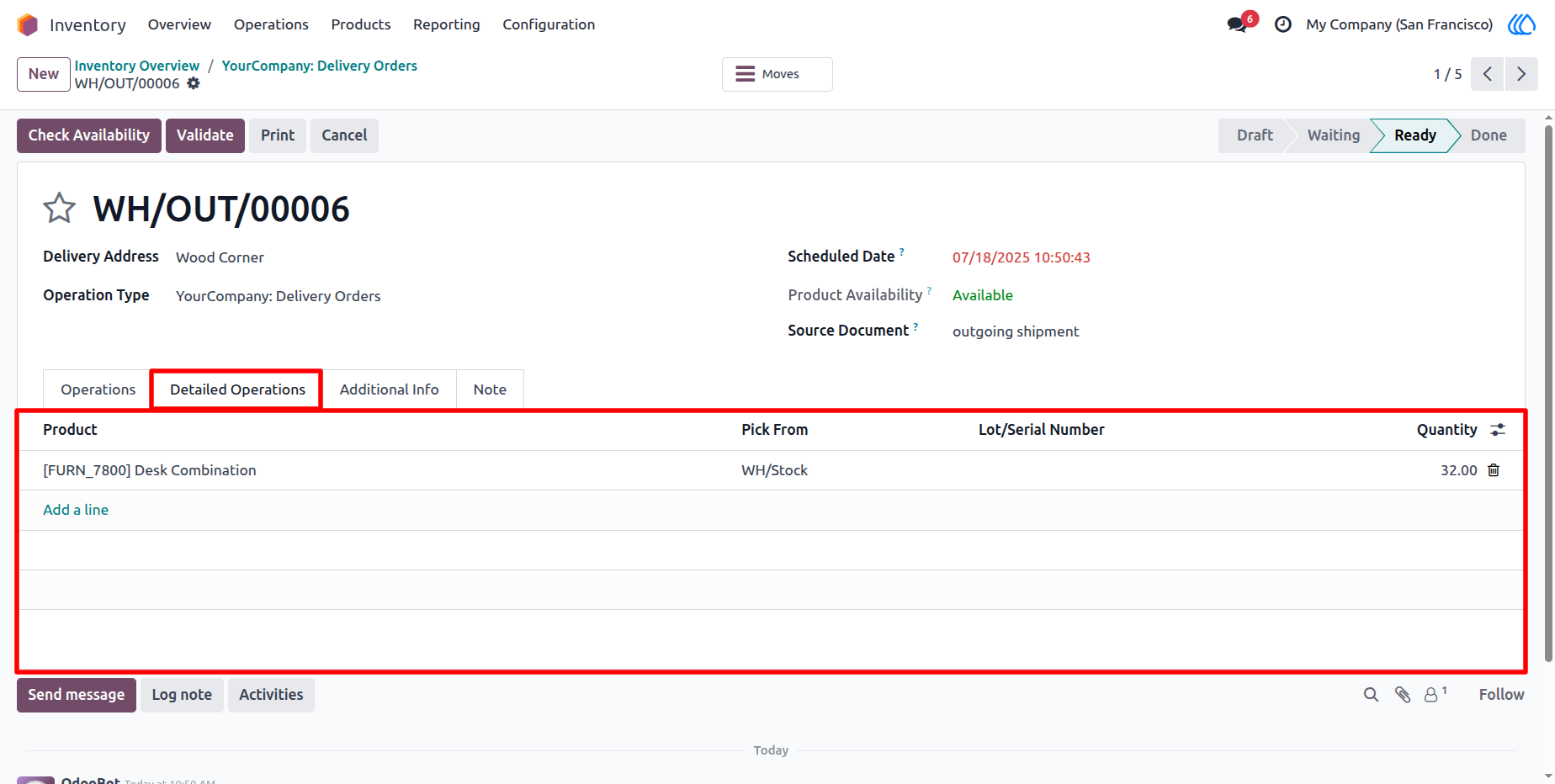The width and height of the screenshot is (1555, 784).
Task: Go to previous record arrow
Action: [x=1487, y=74]
